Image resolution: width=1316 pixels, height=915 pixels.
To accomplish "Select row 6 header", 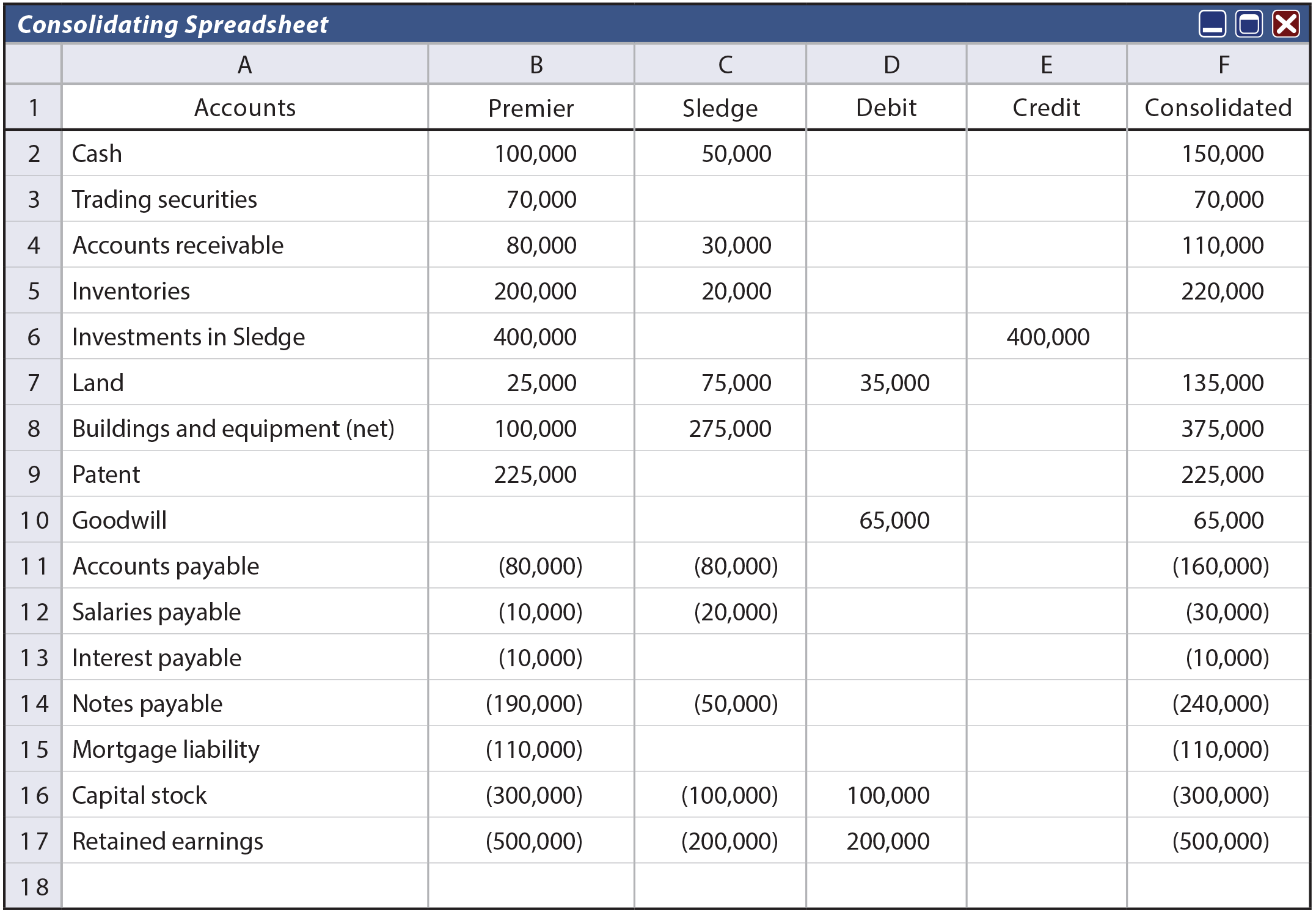I will pos(34,336).
